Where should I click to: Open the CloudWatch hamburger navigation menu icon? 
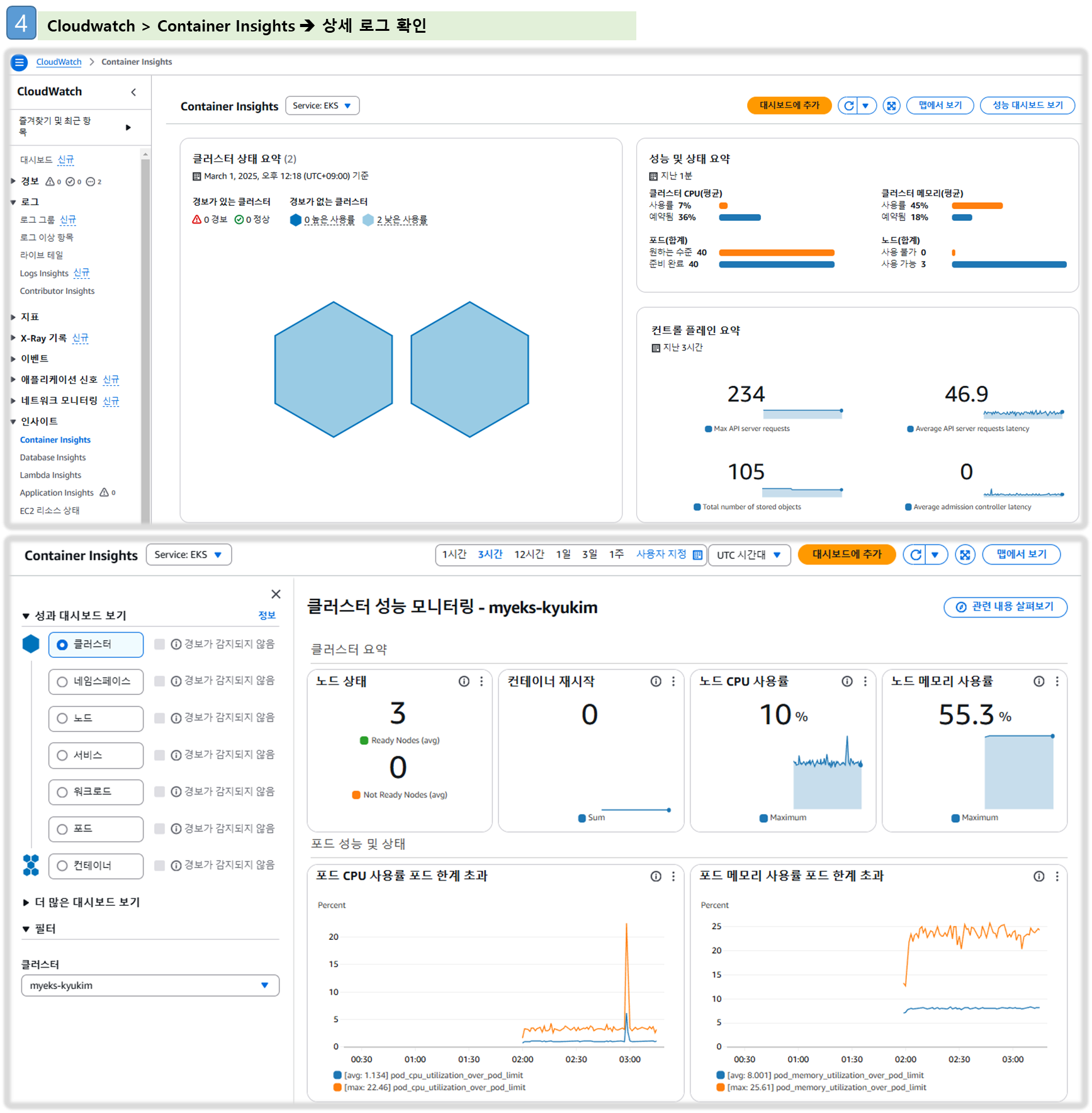tap(20, 62)
